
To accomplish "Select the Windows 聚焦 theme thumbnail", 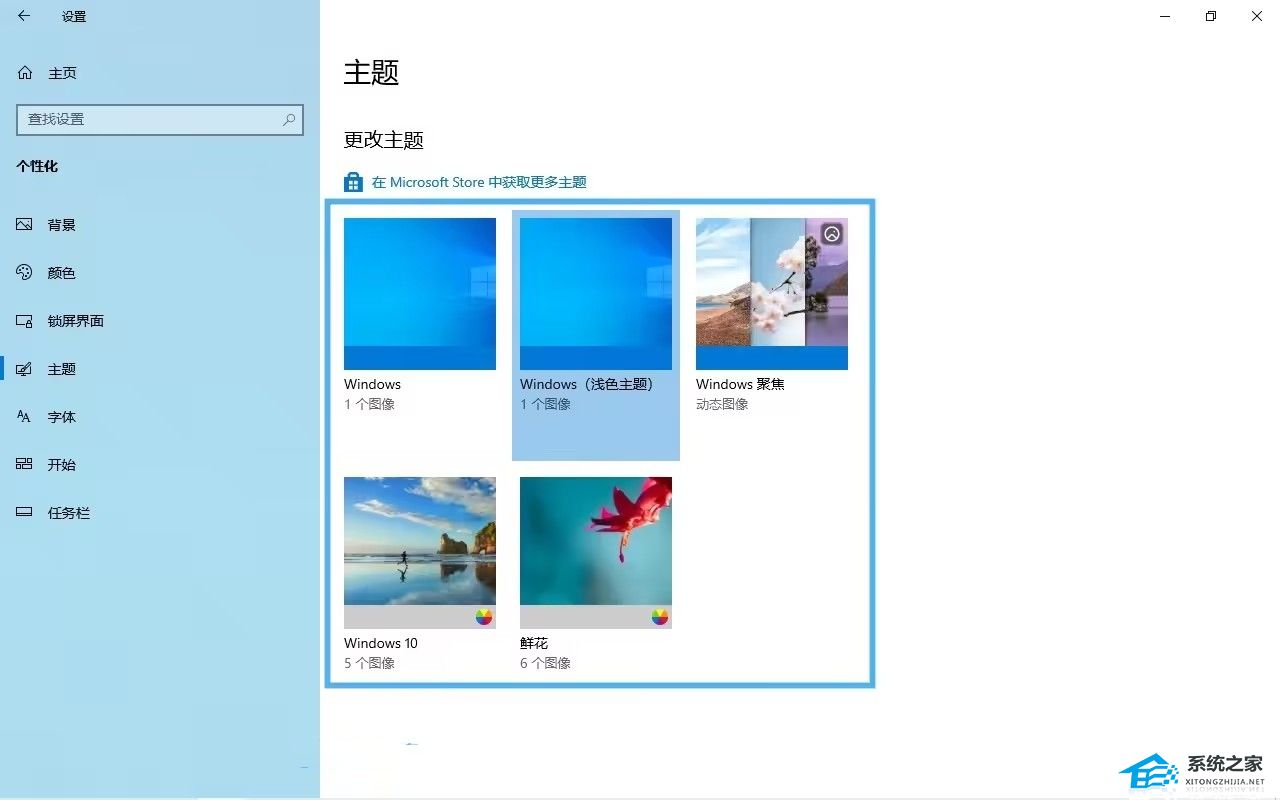I will [772, 294].
